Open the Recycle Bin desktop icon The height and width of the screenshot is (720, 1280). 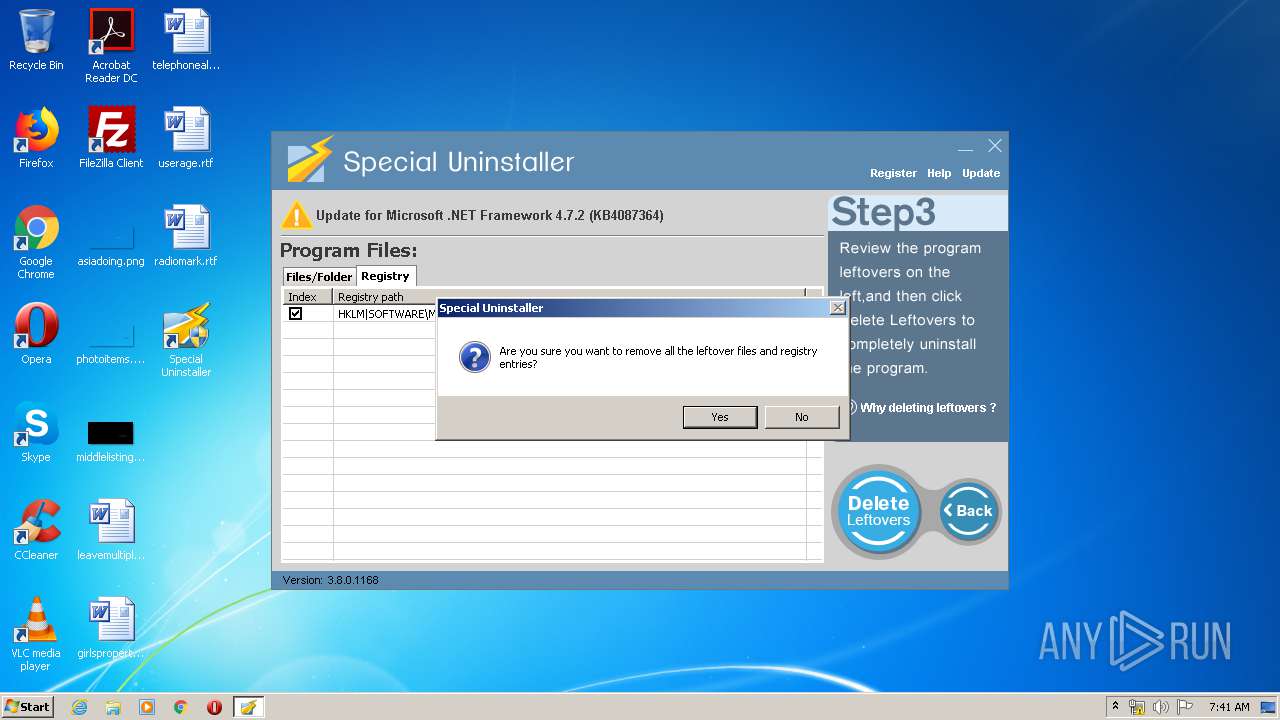click(x=36, y=40)
